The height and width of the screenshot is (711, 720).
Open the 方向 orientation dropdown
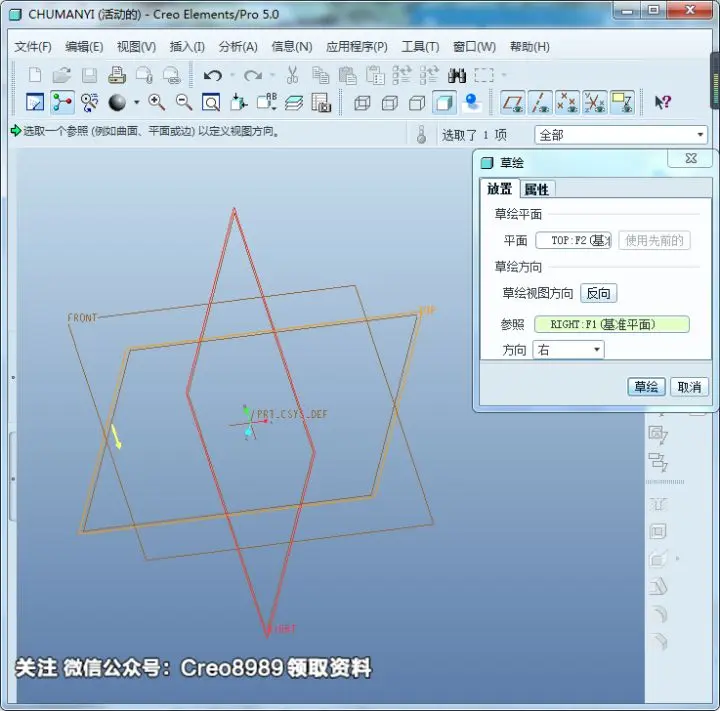pyautogui.click(x=568, y=350)
